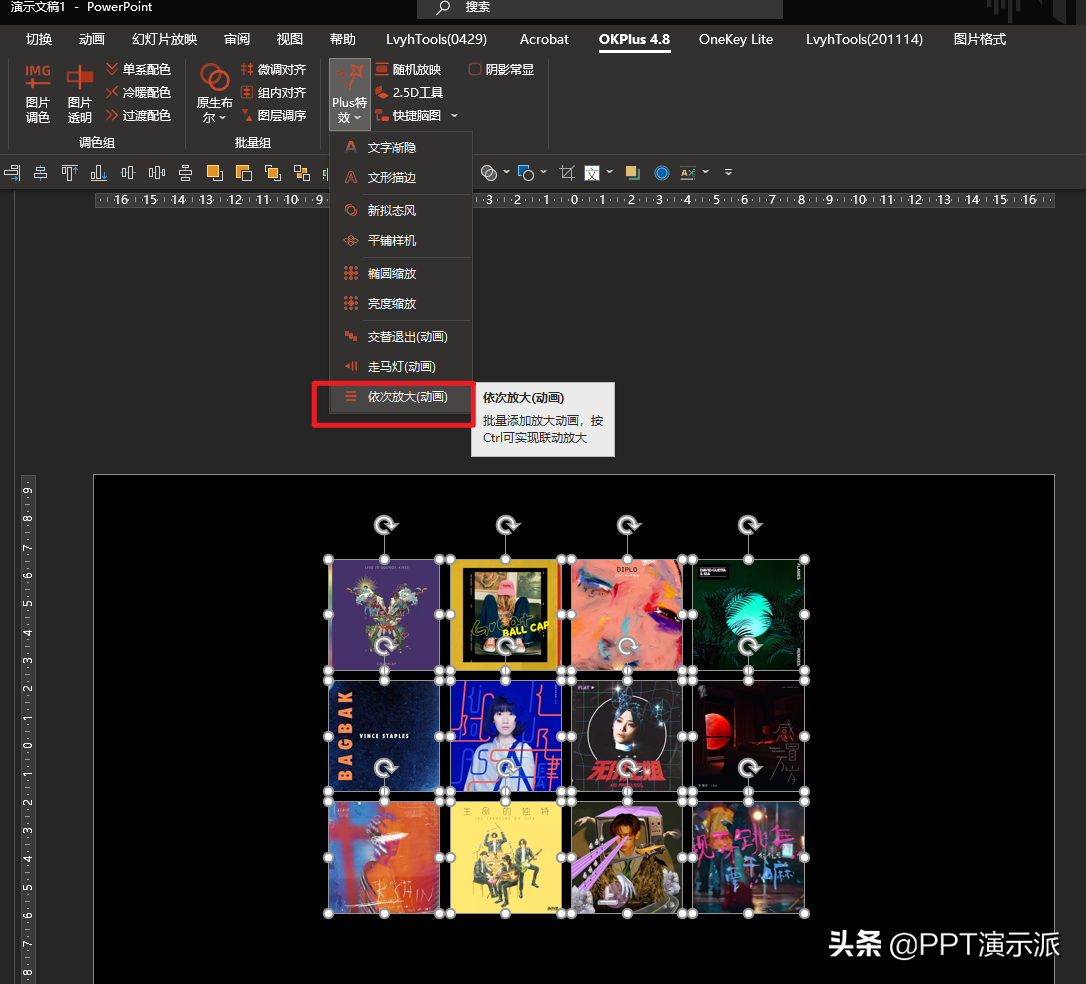The width and height of the screenshot is (1086, 984).
Task: Click the blue circle outline icon
Action: click(x=662, y=172)
